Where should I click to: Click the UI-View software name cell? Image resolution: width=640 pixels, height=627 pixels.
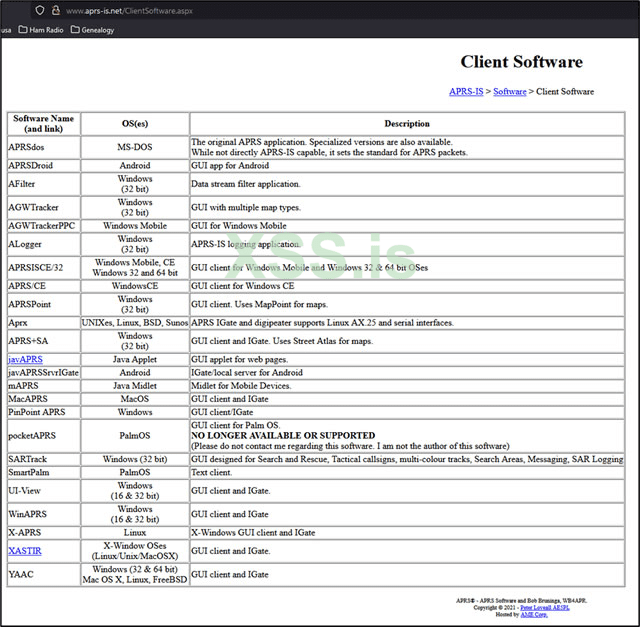[25, 491]
